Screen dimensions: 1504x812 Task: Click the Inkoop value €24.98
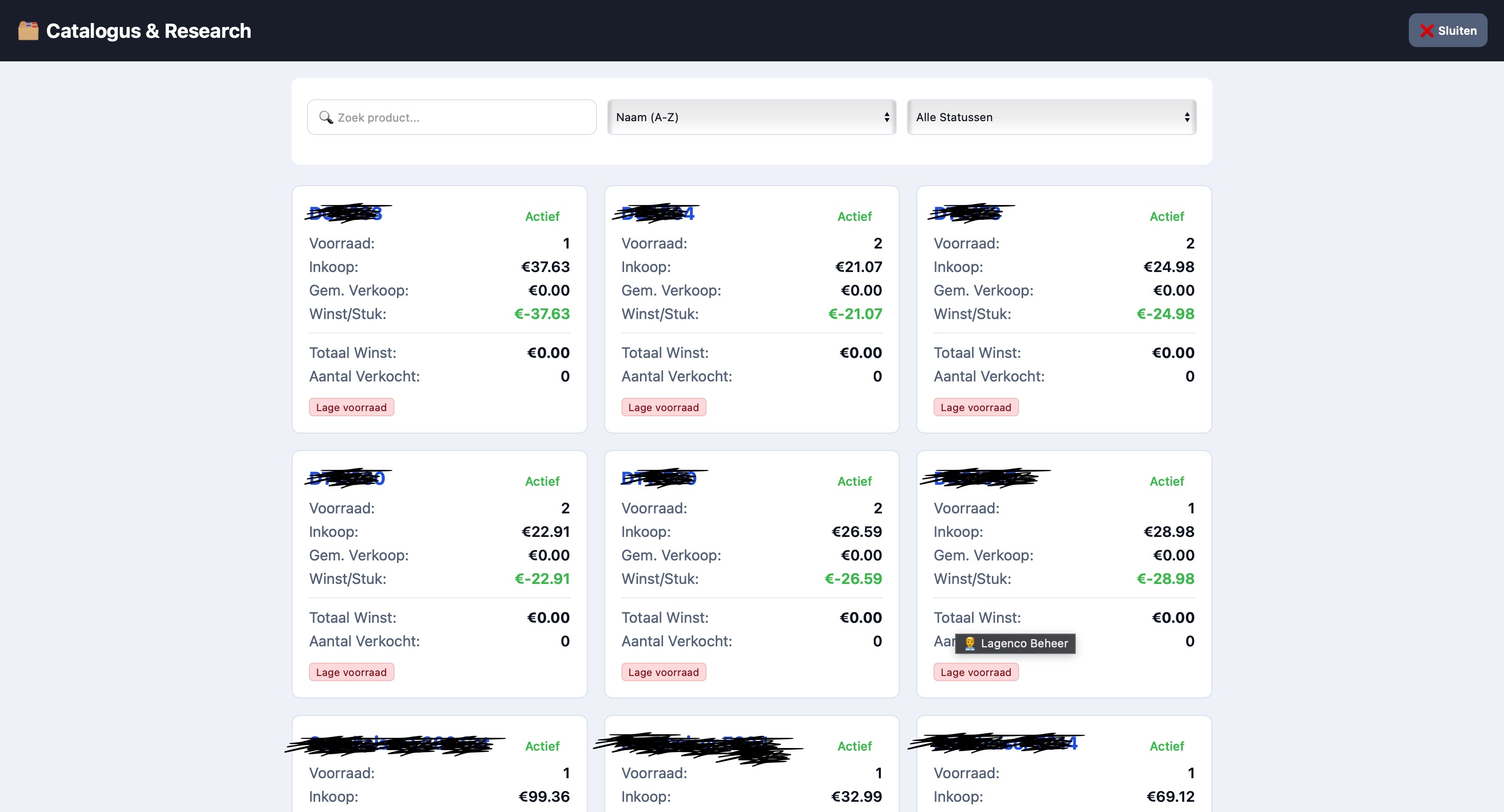pyautogui.click(x=1169, y=267)
